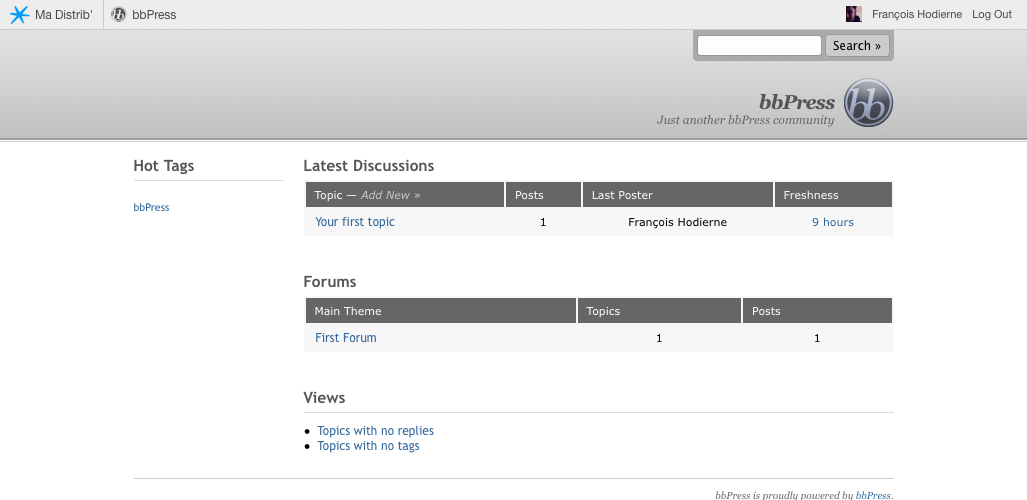The image size is (1027, 500).
Task: View Topics with no tags
Action: 368,446
